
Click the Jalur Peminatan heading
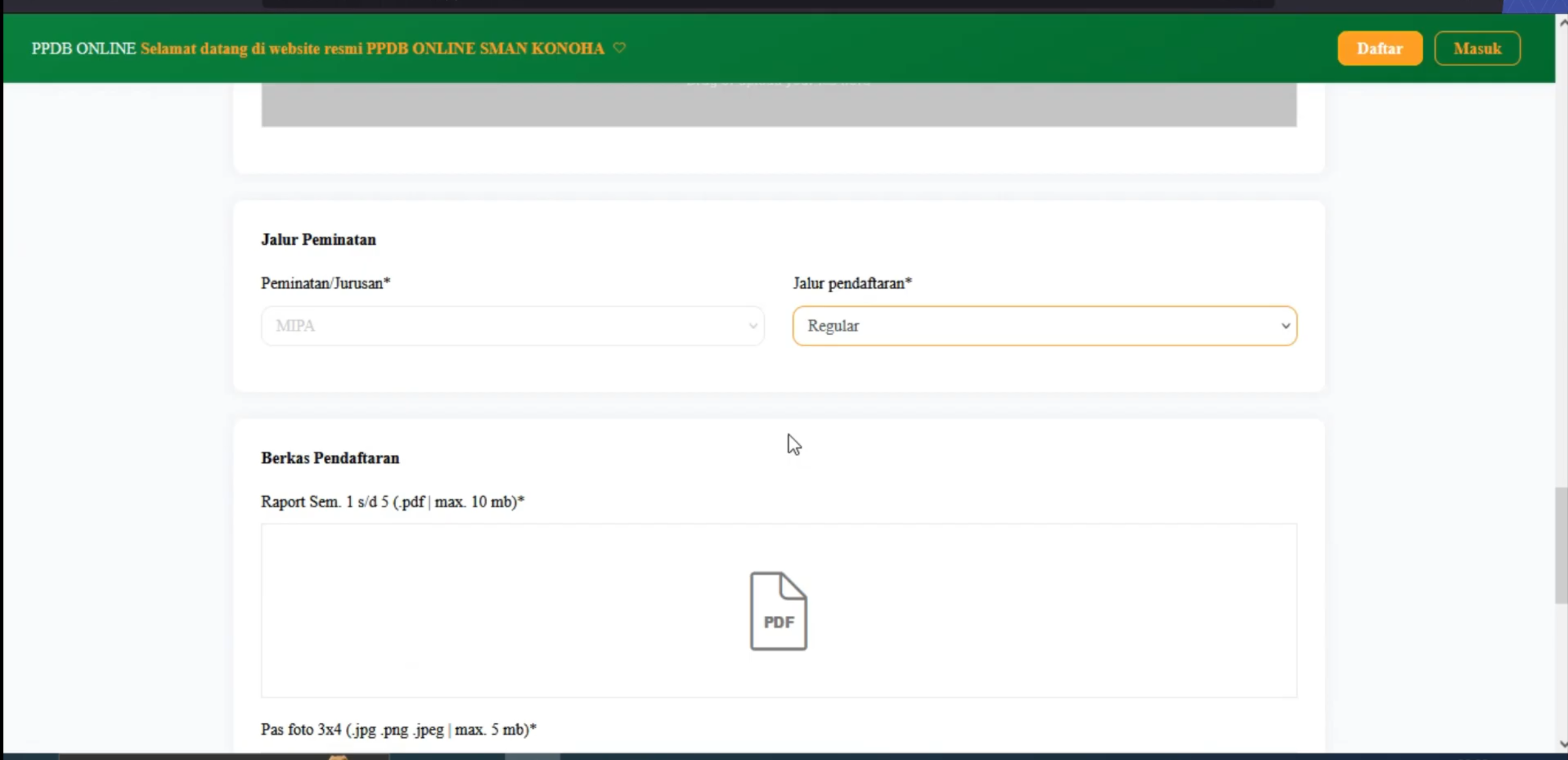(x=318, y=240)
